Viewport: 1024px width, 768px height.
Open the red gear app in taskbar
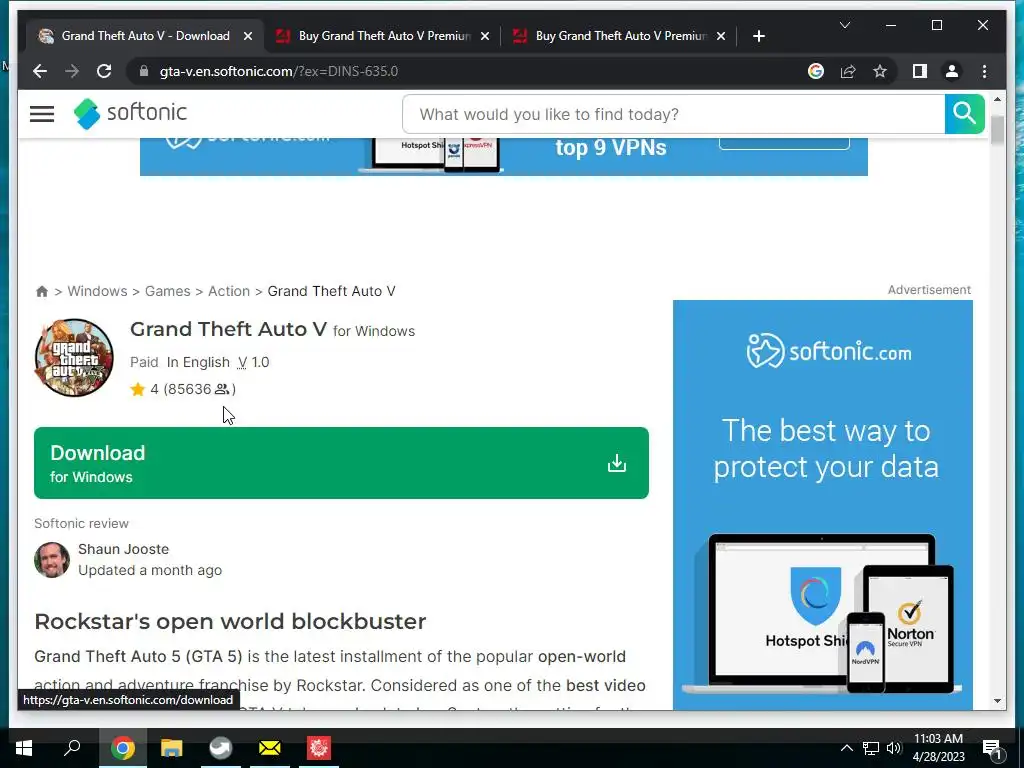(319, 748)
